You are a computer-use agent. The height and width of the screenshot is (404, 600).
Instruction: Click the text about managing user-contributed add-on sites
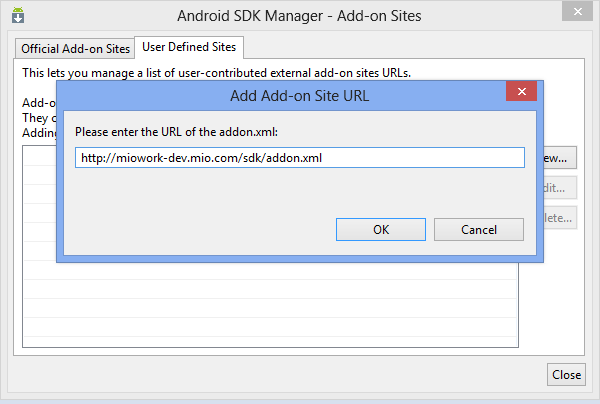[216, 73]
